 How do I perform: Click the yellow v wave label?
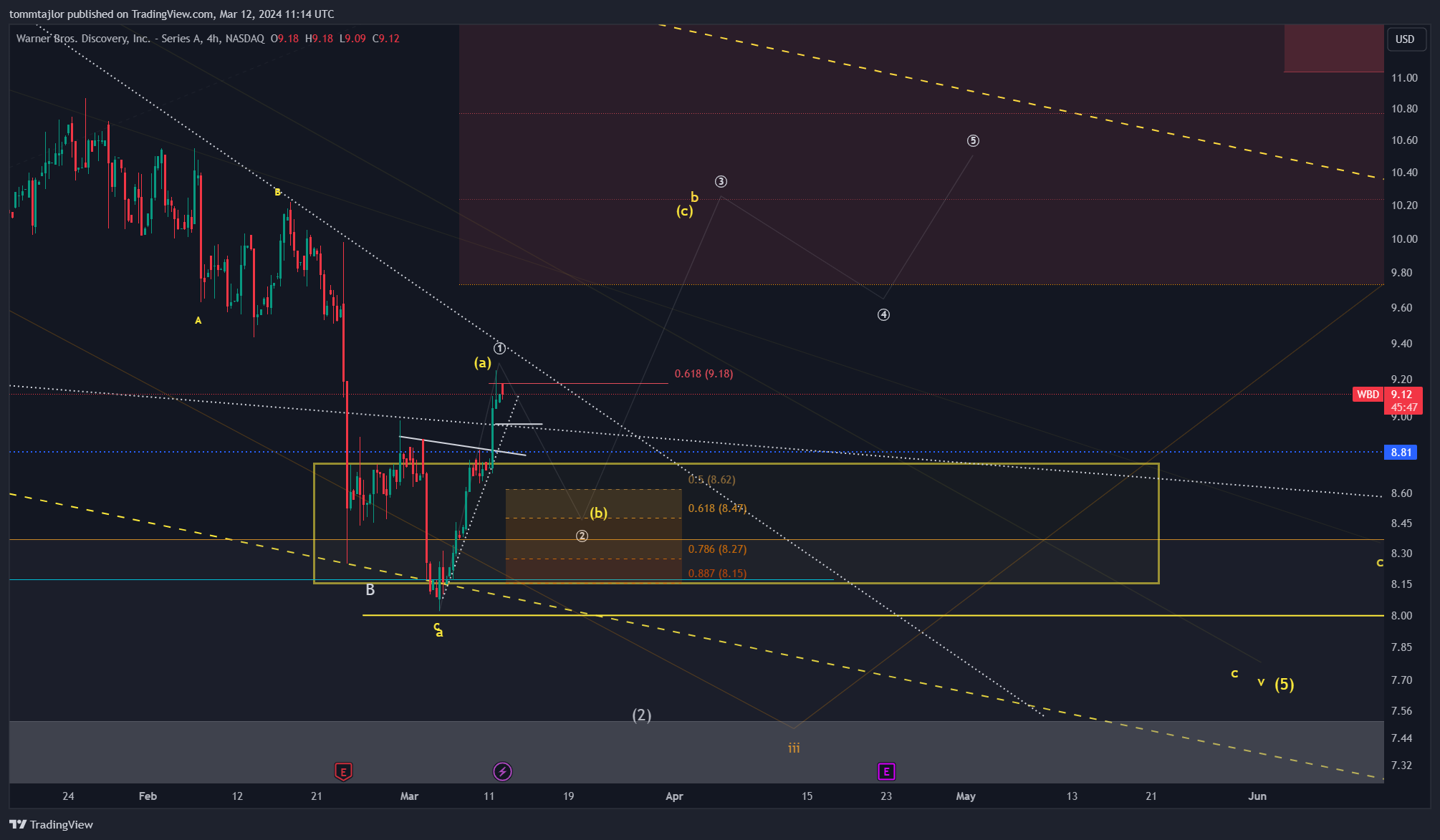click(1261, 682)
